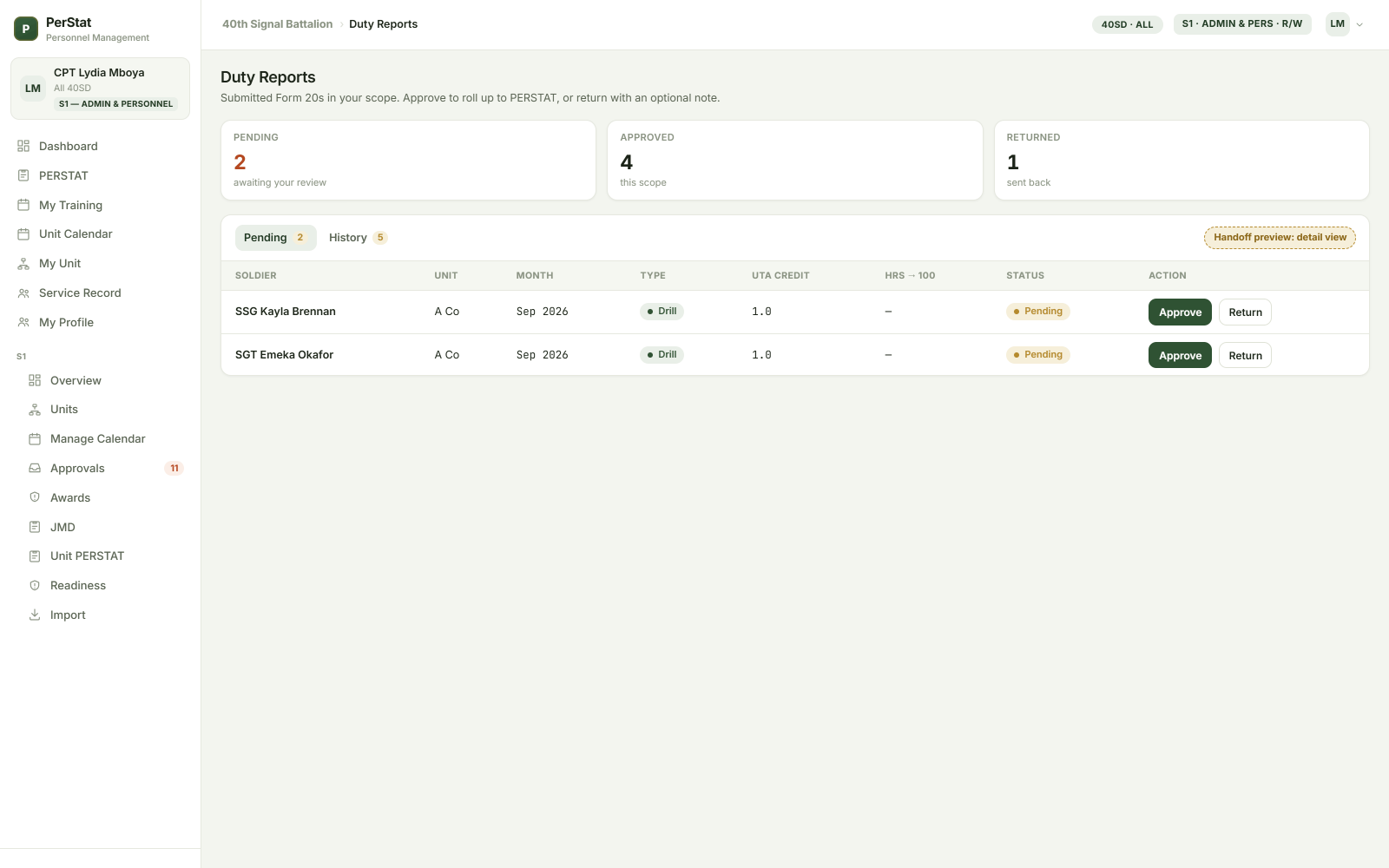The image size is (1389, 868).
Task: Click the Readiness shield icon
Action: coord(35,585)
